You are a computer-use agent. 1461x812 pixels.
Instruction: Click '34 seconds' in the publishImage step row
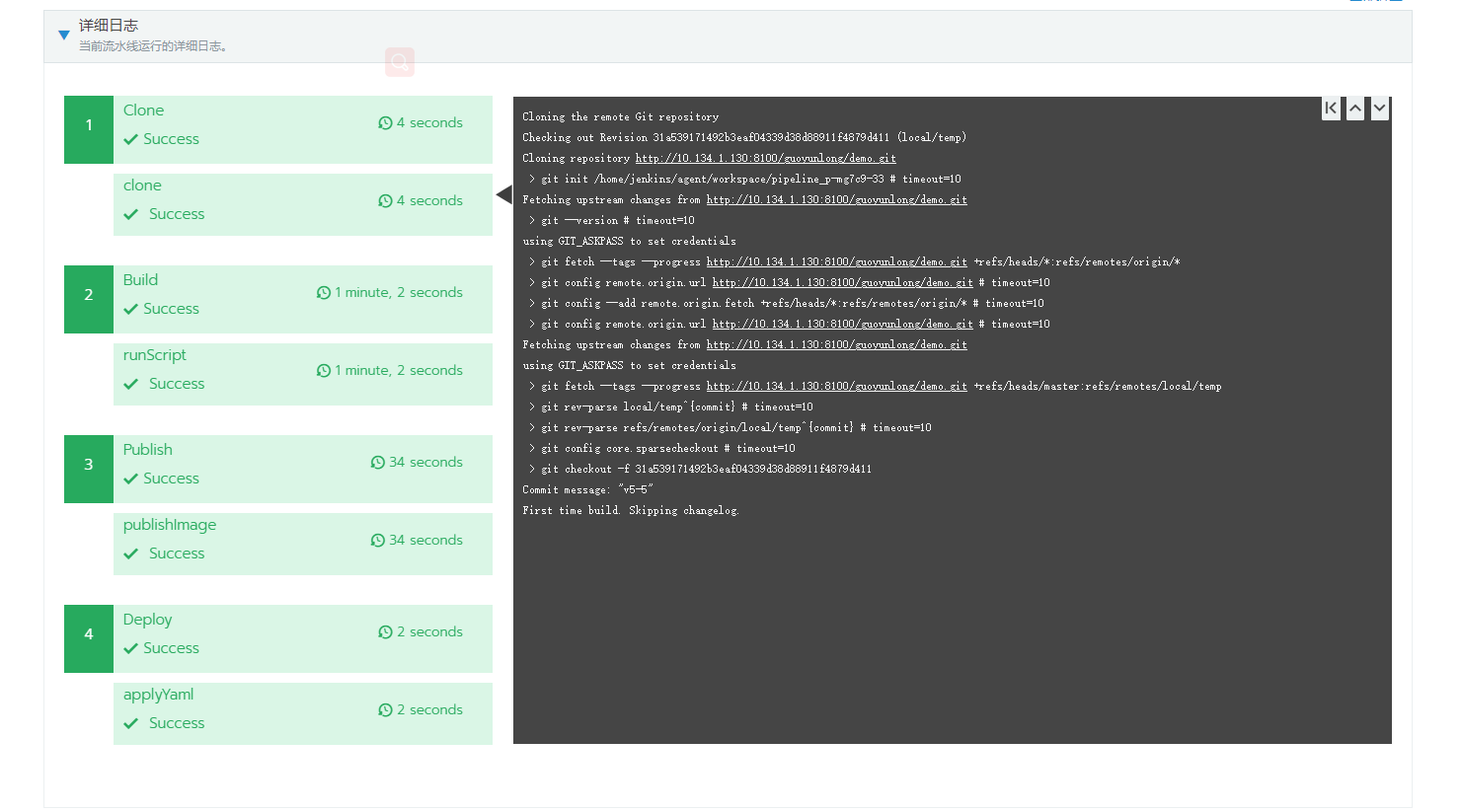point(425,541)
